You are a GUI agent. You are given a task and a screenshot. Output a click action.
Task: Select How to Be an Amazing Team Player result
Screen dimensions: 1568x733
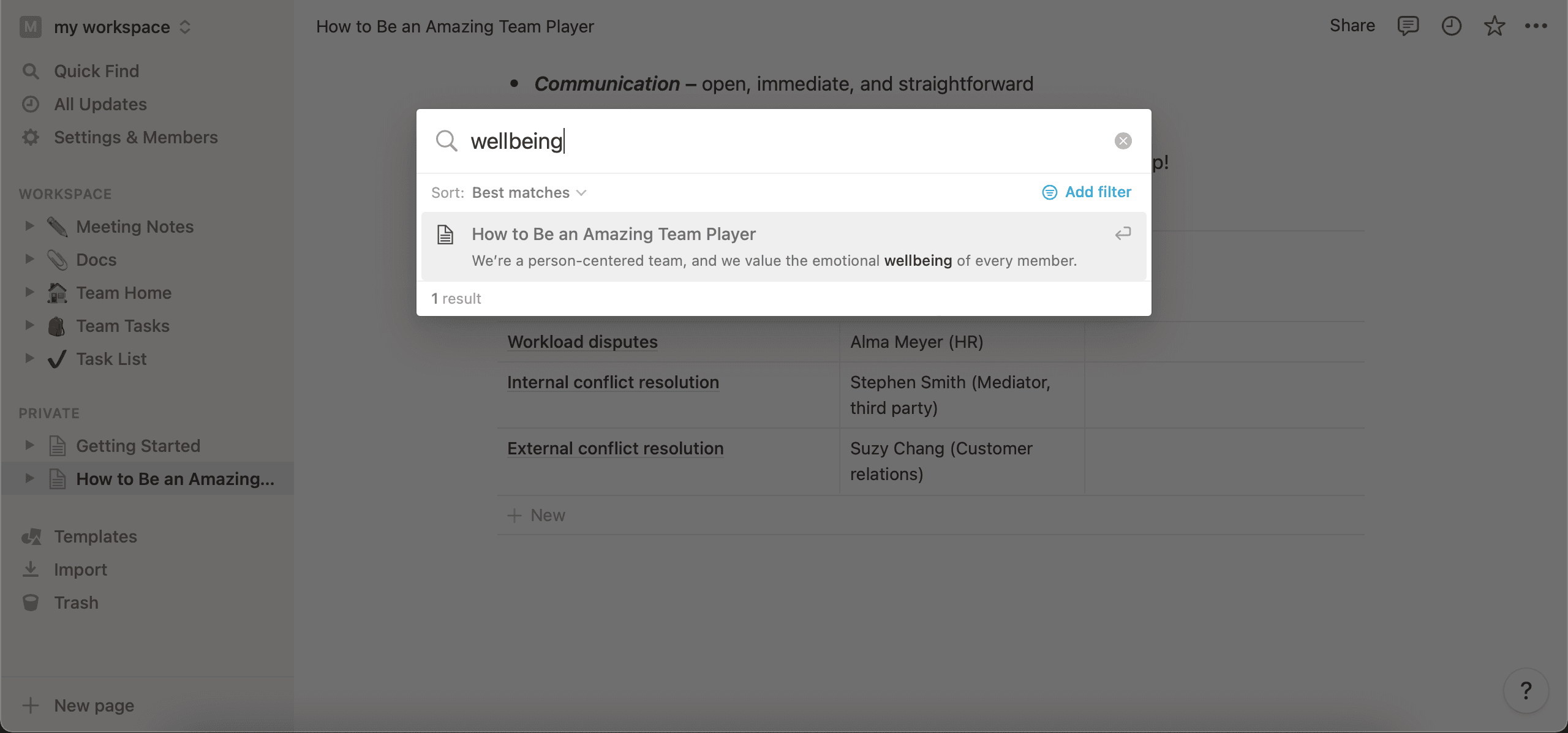783,246
